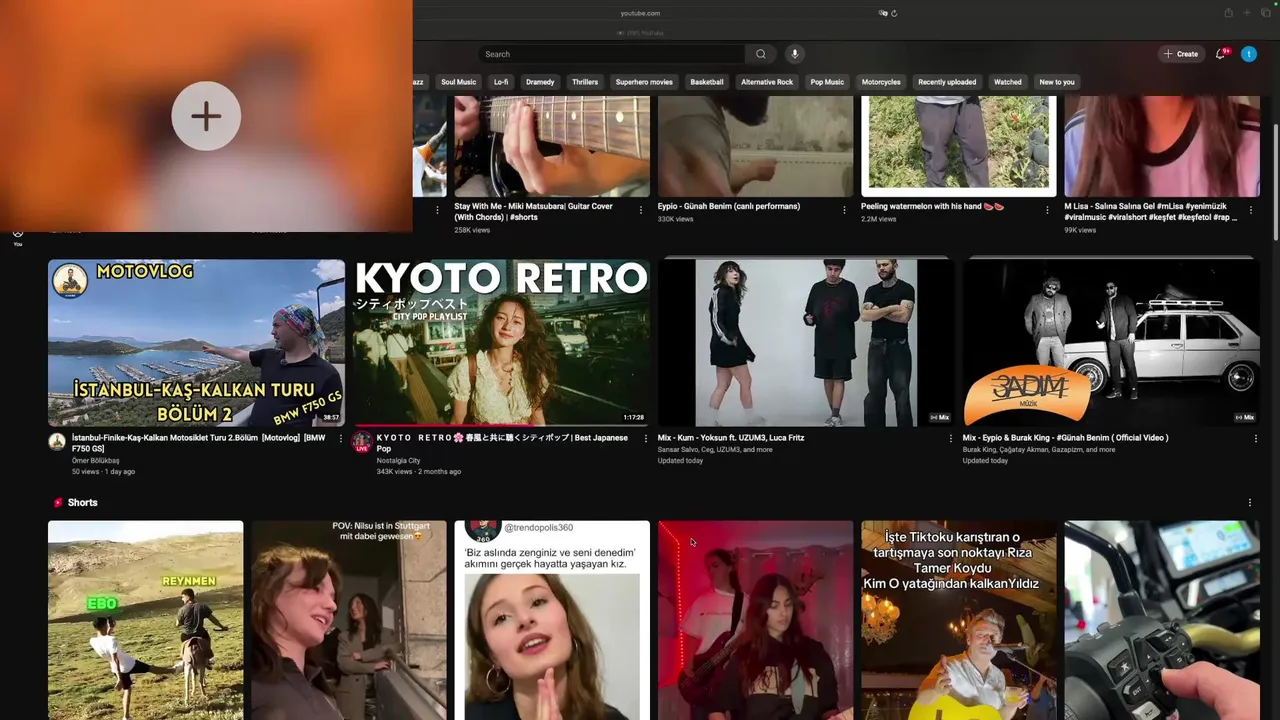This screenshot has width=1280, height=720.
Task: Open the Ömer Bölükbaş channel avatar
Action: click(x=57, y=442)
